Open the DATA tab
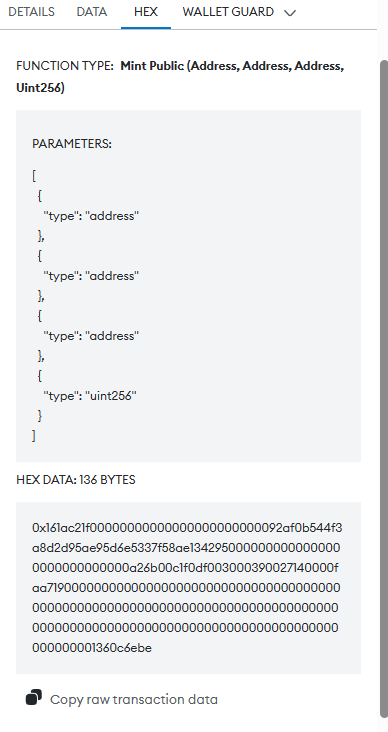This screenshot has height=732, width=388. click(x=92, y=12)
